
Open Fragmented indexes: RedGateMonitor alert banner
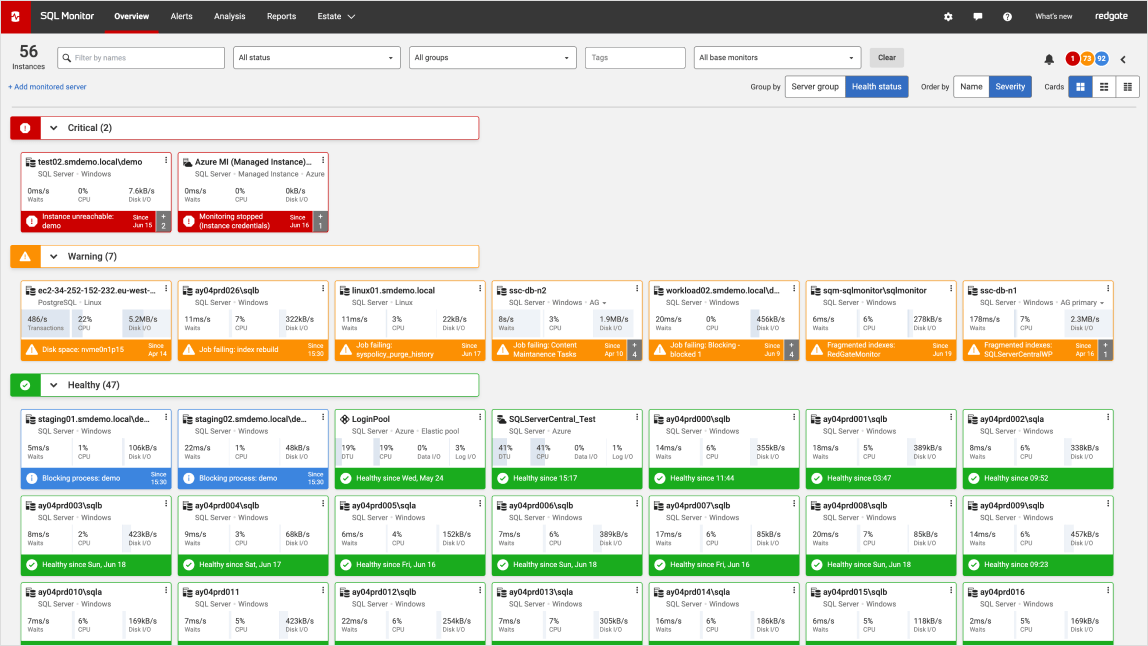pyautogui.click(x=882, y=349)
